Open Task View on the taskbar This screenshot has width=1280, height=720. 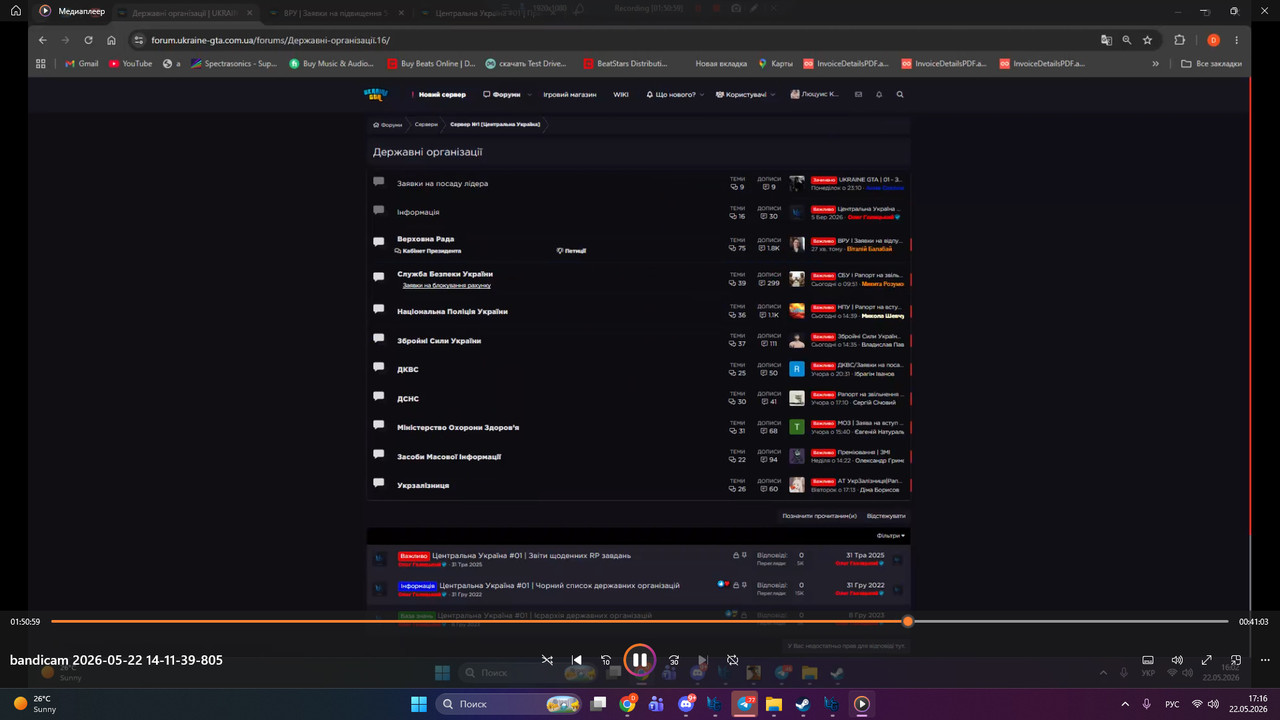pyautogui.click(x=598, y=703)
